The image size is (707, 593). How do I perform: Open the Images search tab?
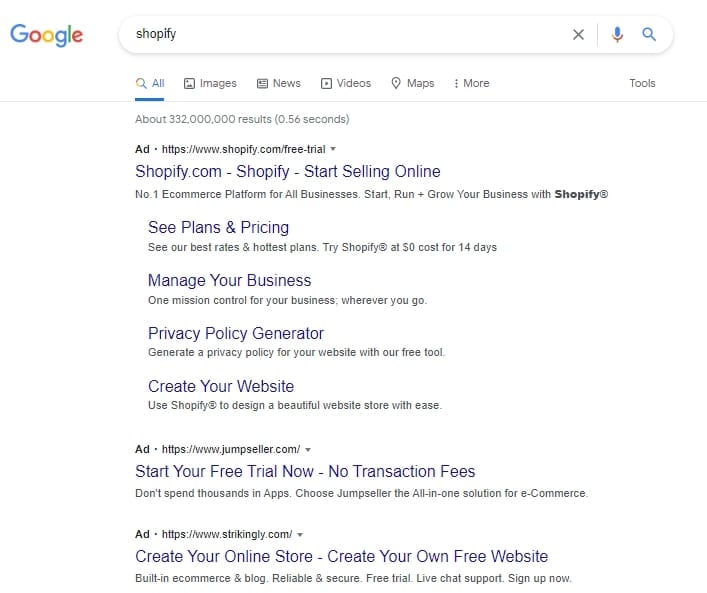210,83
